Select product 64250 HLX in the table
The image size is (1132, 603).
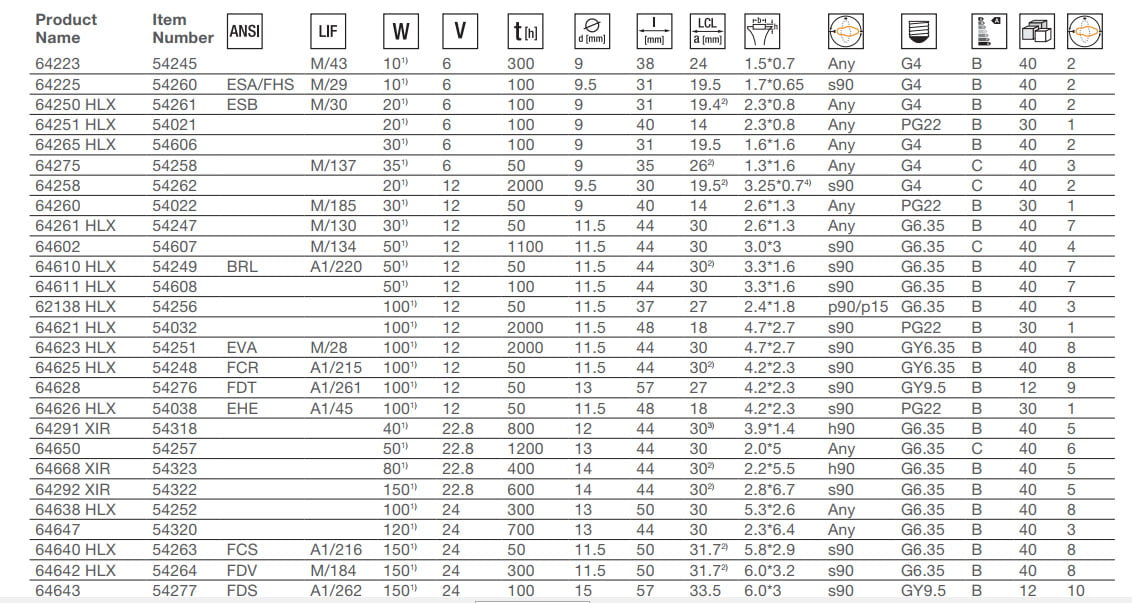(x=75, y=105)
